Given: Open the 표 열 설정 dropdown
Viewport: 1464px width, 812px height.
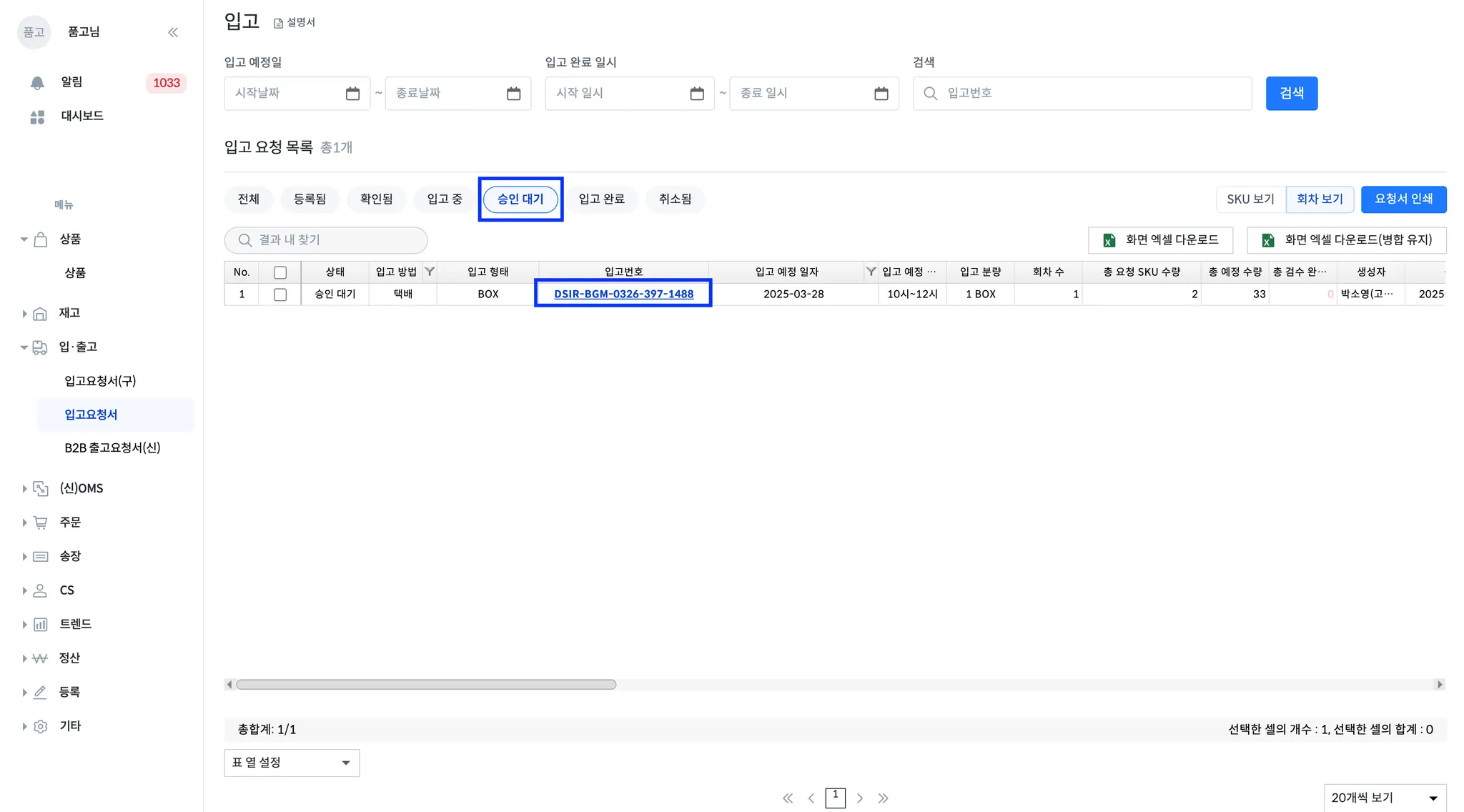Looking at the screenshot, I should coord(292,763).
